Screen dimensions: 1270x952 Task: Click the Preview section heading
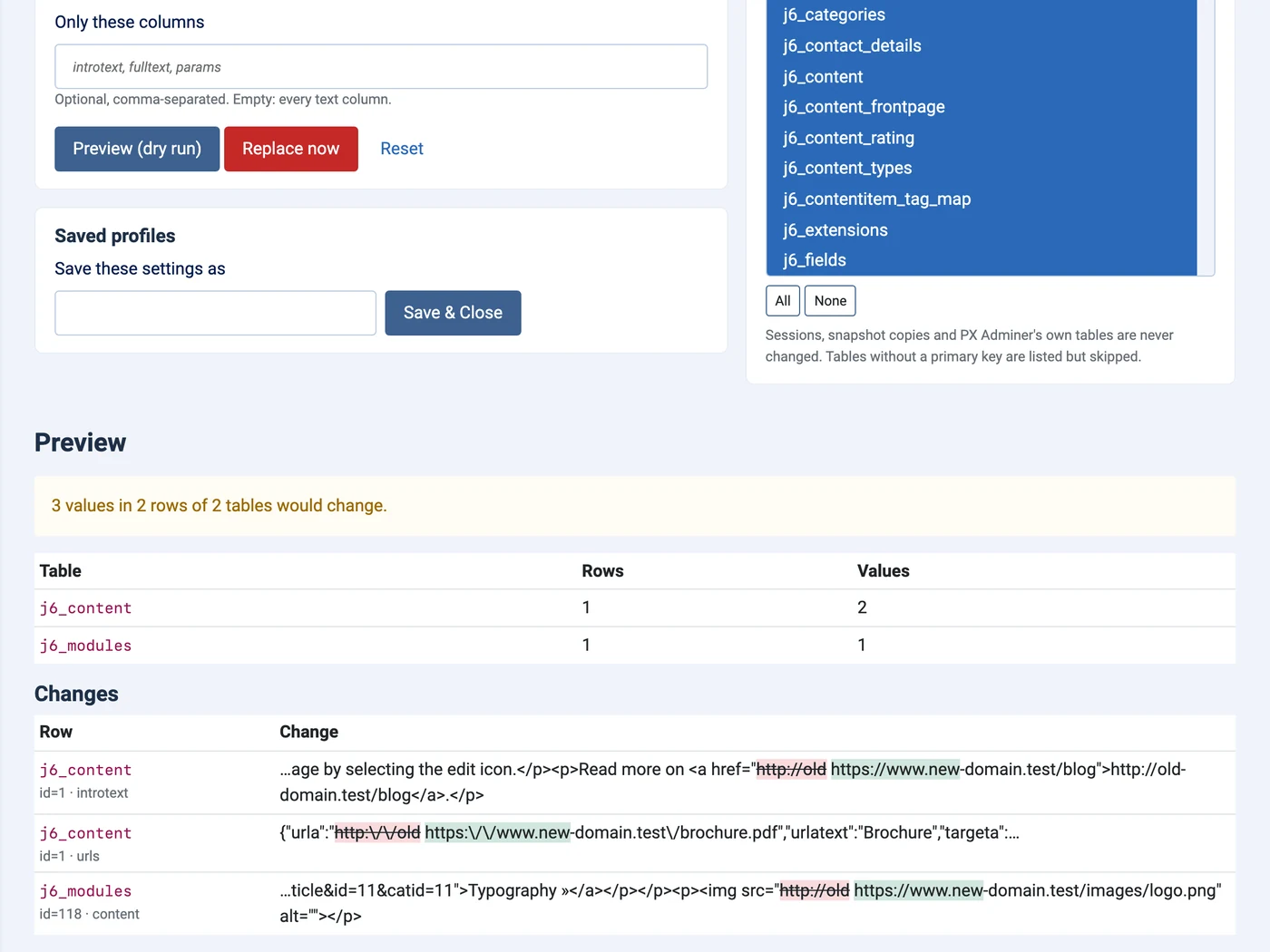[x=80, y=442]
